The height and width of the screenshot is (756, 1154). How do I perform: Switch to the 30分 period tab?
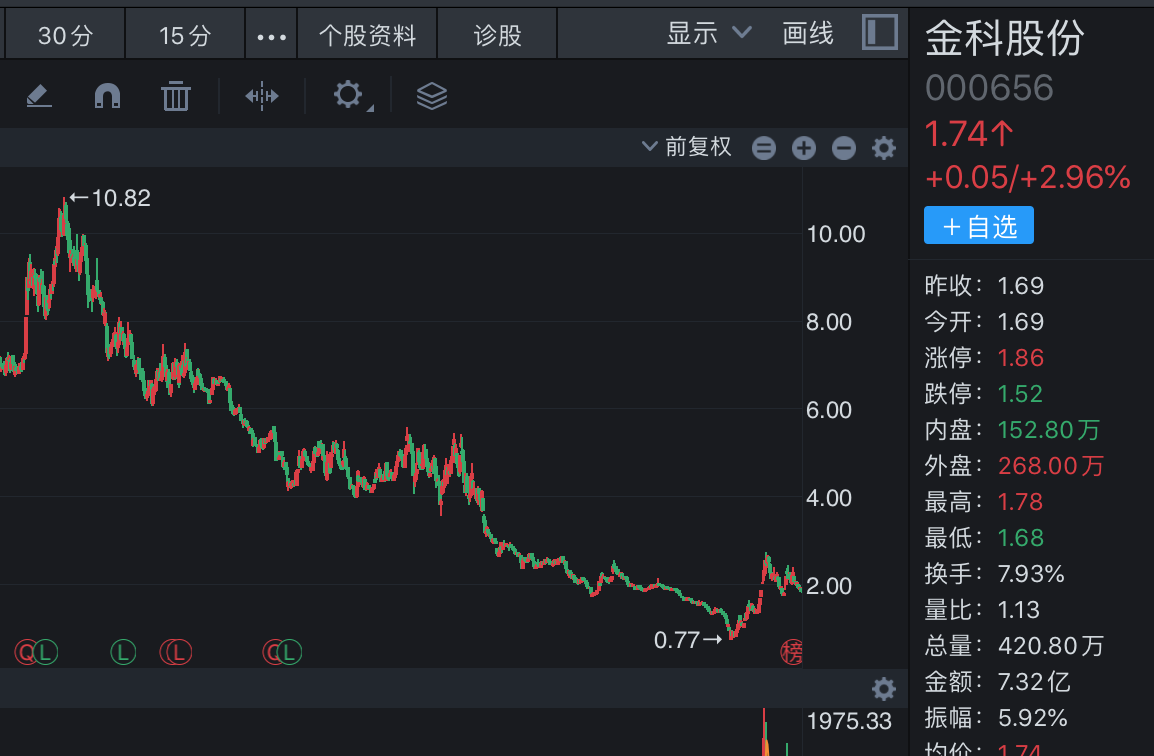click(65, 36)
